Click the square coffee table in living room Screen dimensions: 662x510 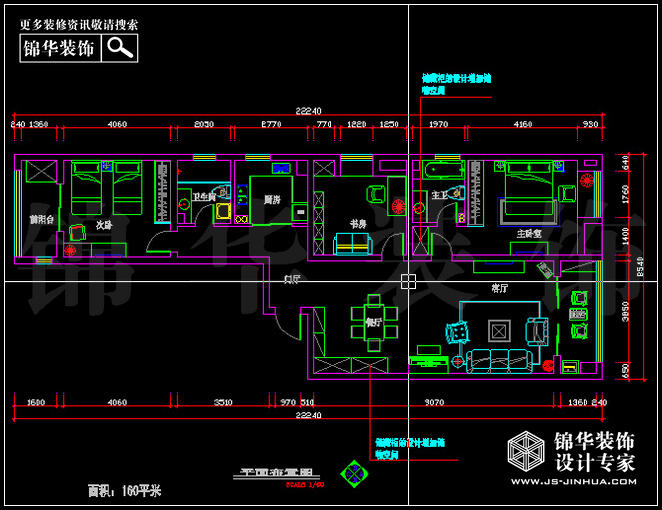coord(499,329)
